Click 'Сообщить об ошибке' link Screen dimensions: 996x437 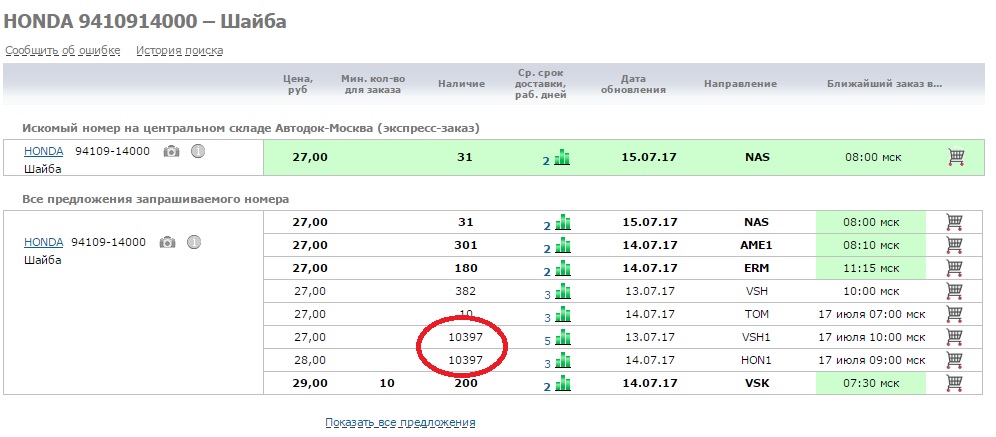click(x=63, y=50)
